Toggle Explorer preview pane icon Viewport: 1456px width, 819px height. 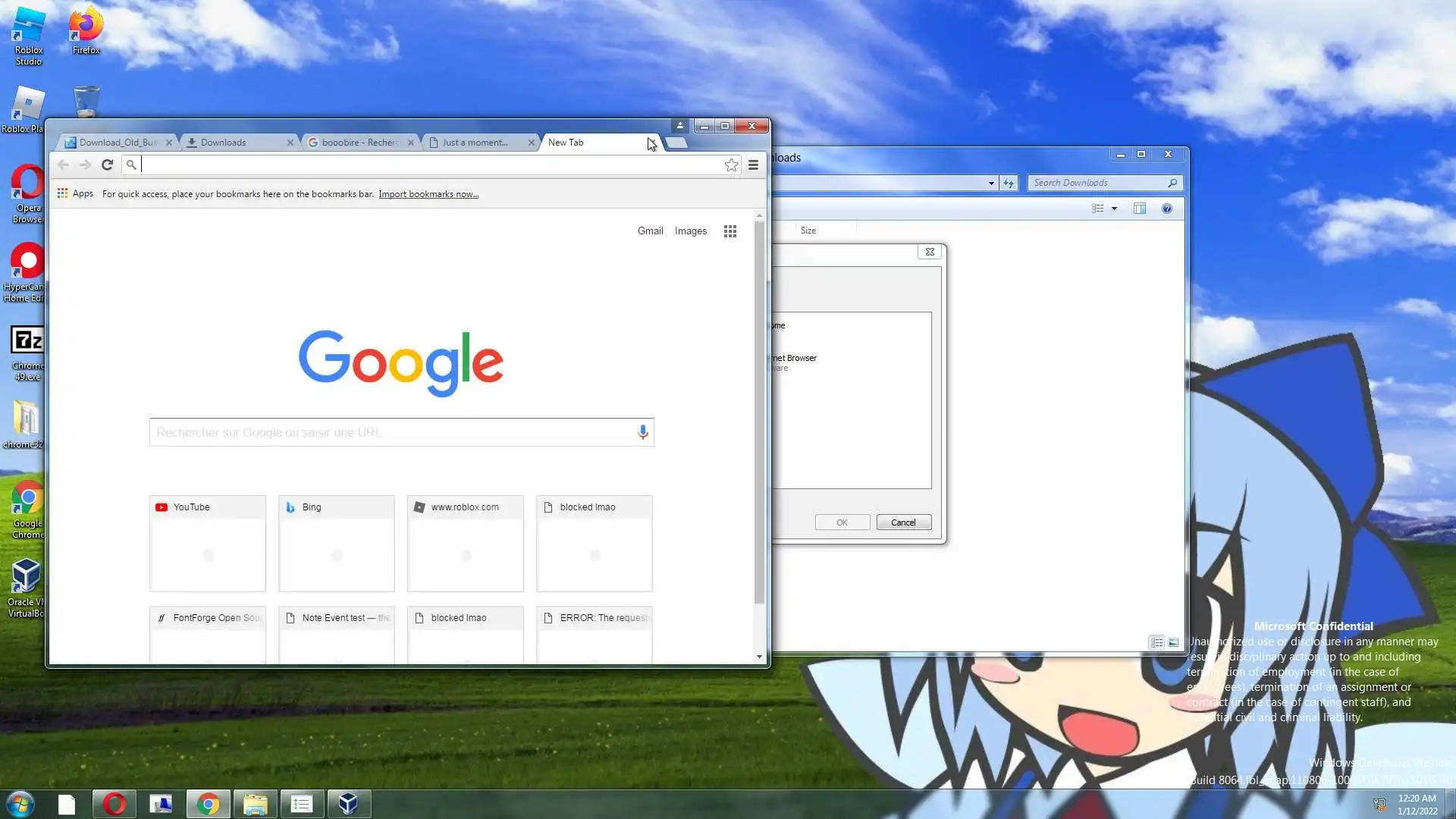pos(1139,209)
